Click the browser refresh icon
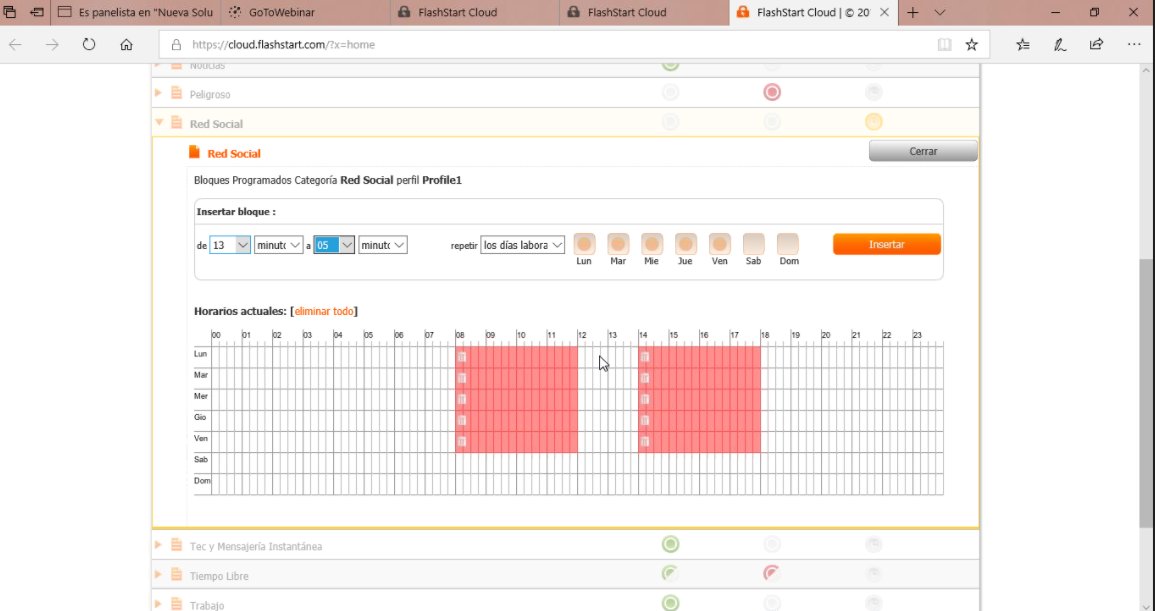This screenshot has width=1155, height=611. pos(88,44)
